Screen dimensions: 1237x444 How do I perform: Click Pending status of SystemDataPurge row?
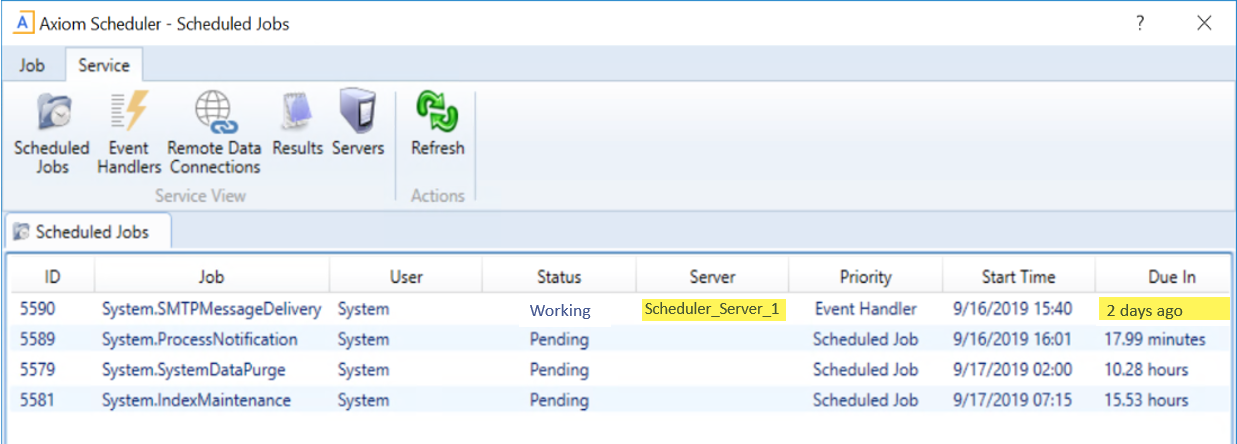coord(559,371)
